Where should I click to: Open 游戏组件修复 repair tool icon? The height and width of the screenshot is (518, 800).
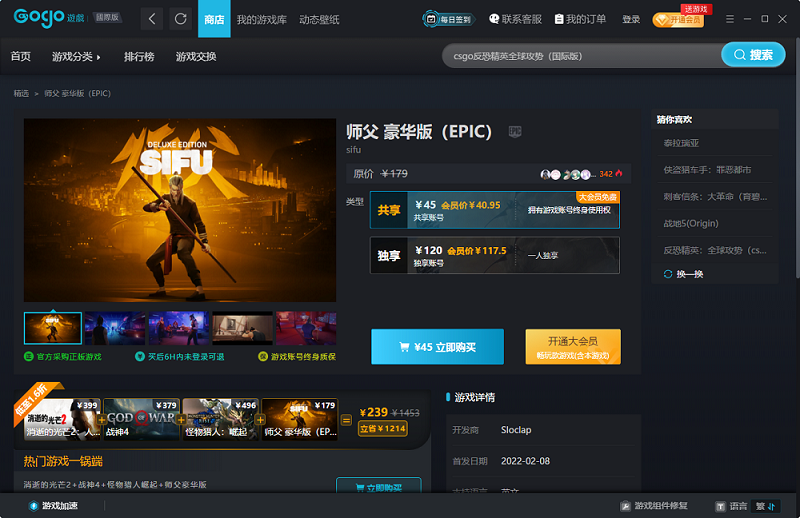pos(626,506)
